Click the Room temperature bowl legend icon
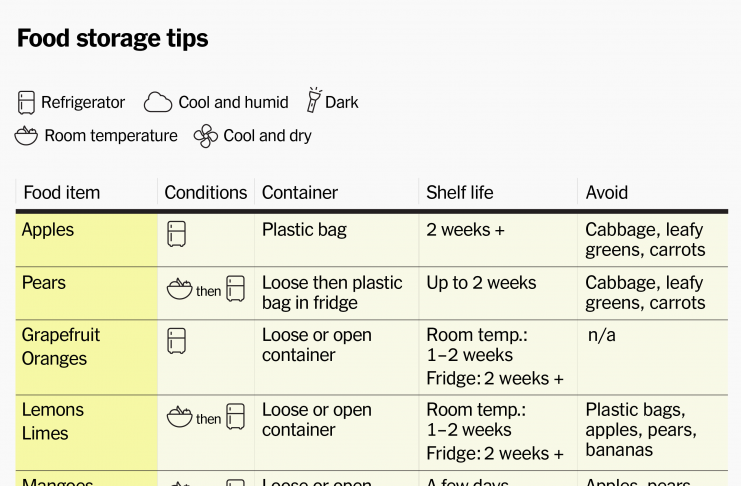Screen dimensions: 741x486 click(26, 136)
